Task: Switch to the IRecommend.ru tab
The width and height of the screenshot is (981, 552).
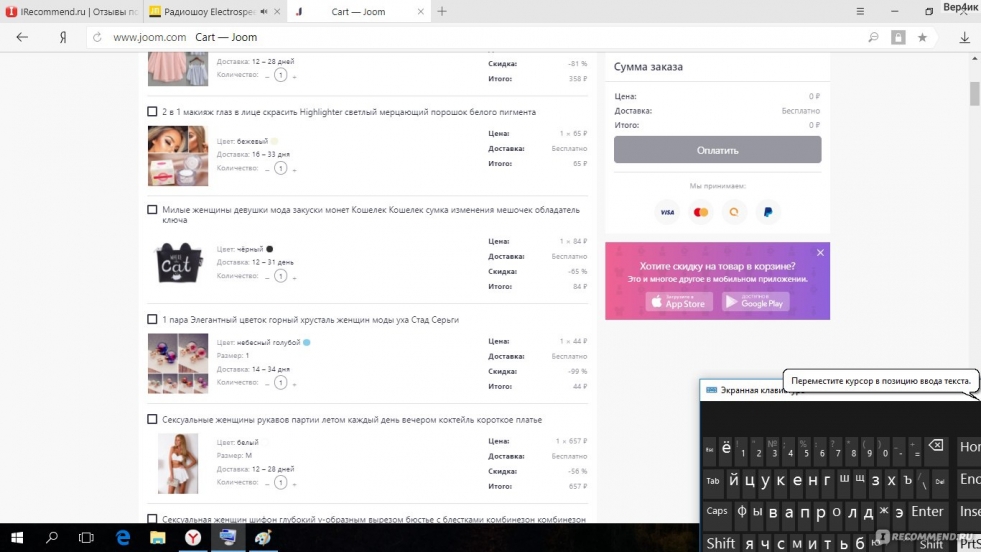Action: point(68,11)
